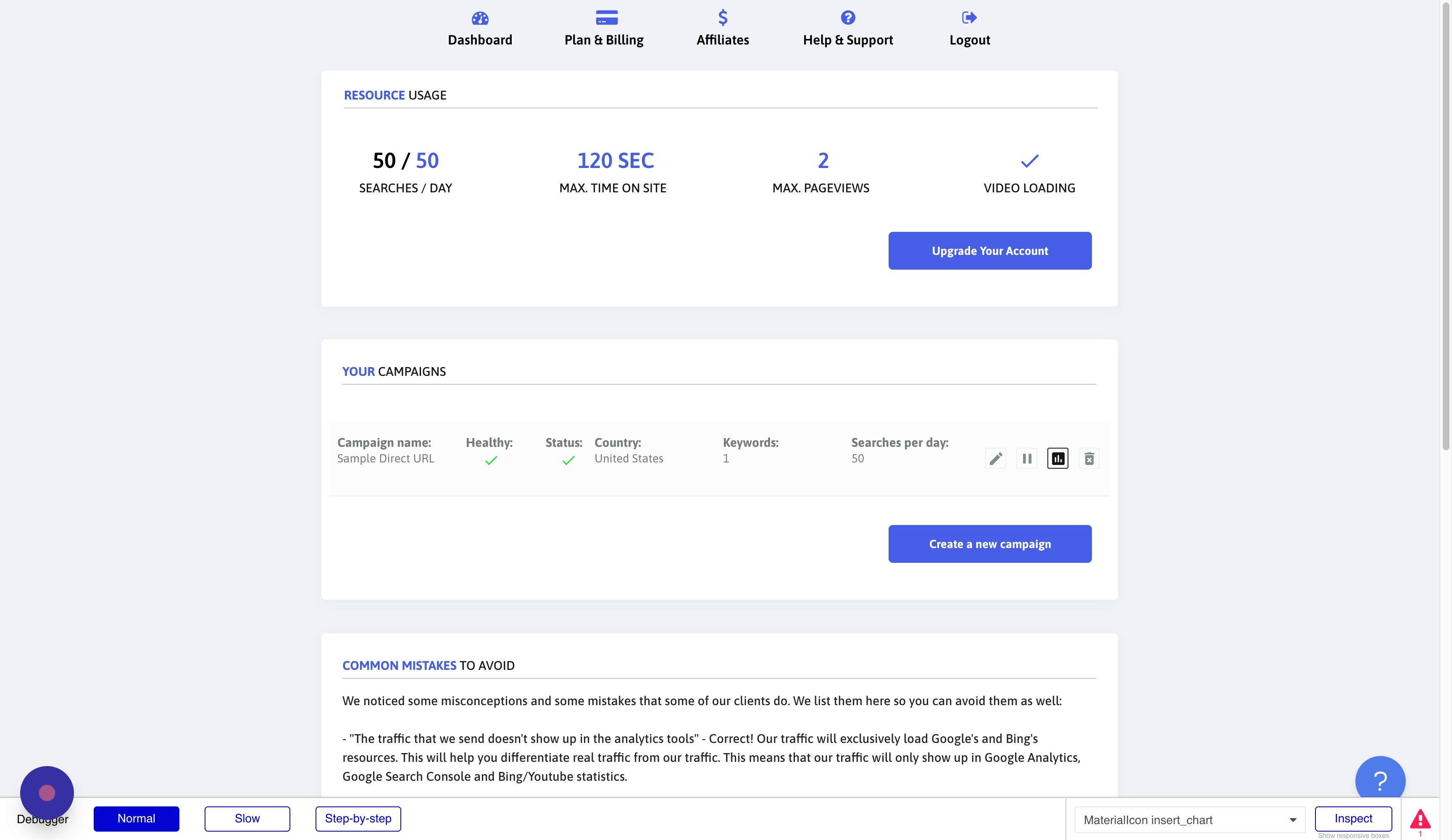The width and height of the screenshot is (1452, 840).
Task: Click the Video Loading checkmark
Action: pyautogui.click(x=1029, y=161)
